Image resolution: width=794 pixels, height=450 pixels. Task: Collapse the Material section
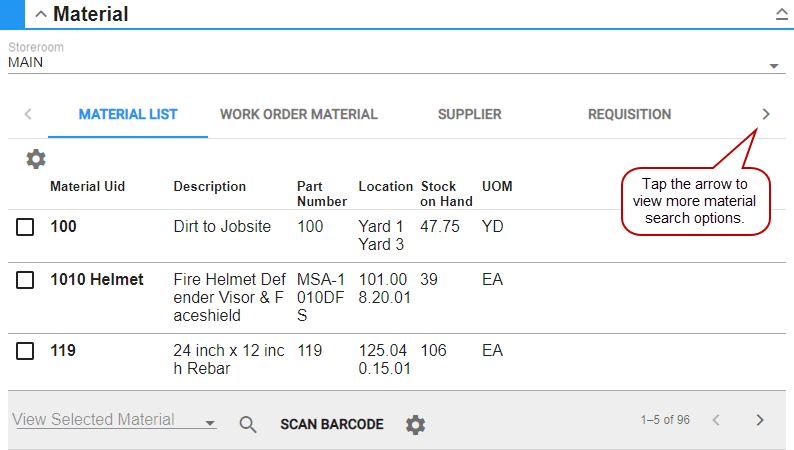click(41, 14)
